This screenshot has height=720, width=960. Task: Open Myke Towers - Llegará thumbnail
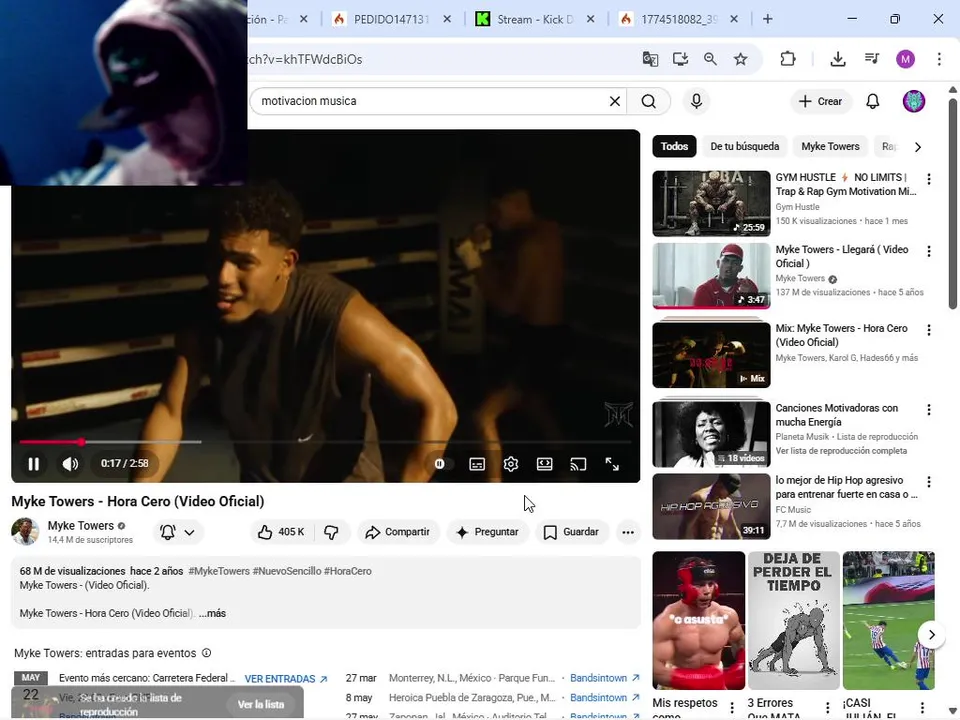711,276
